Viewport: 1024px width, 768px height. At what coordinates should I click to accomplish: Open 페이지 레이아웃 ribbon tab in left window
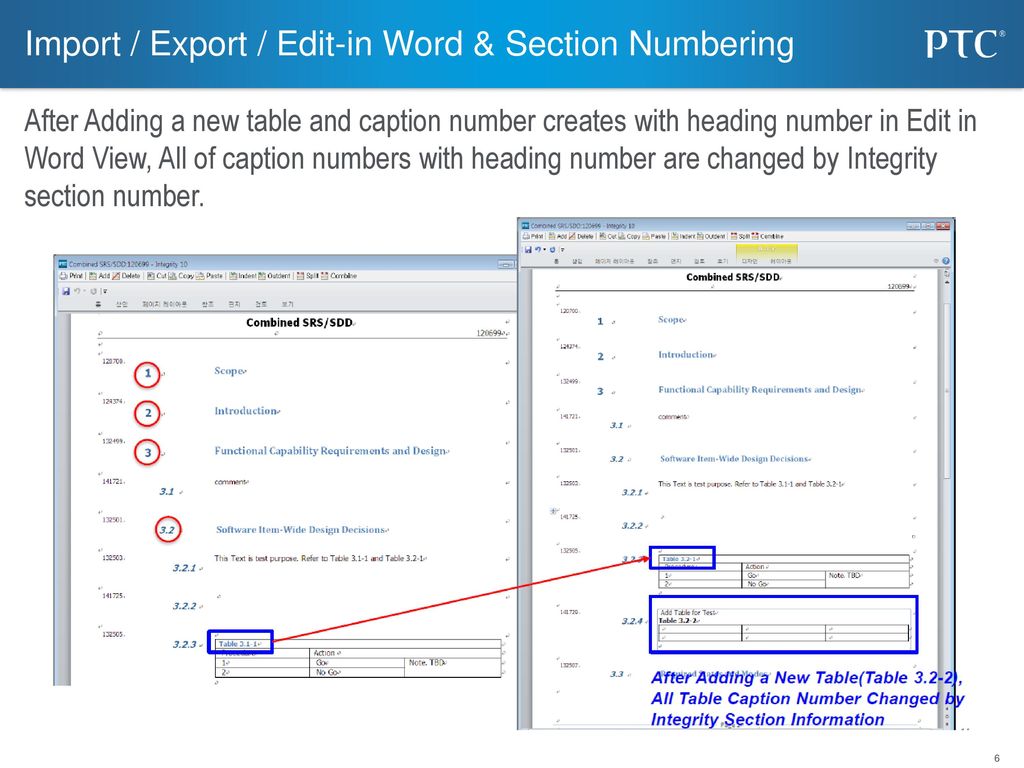[165, 304]
